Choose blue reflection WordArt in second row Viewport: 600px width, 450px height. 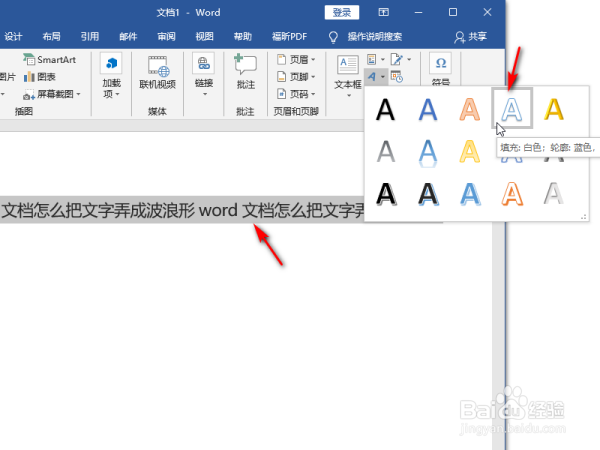tap(427, 152)
